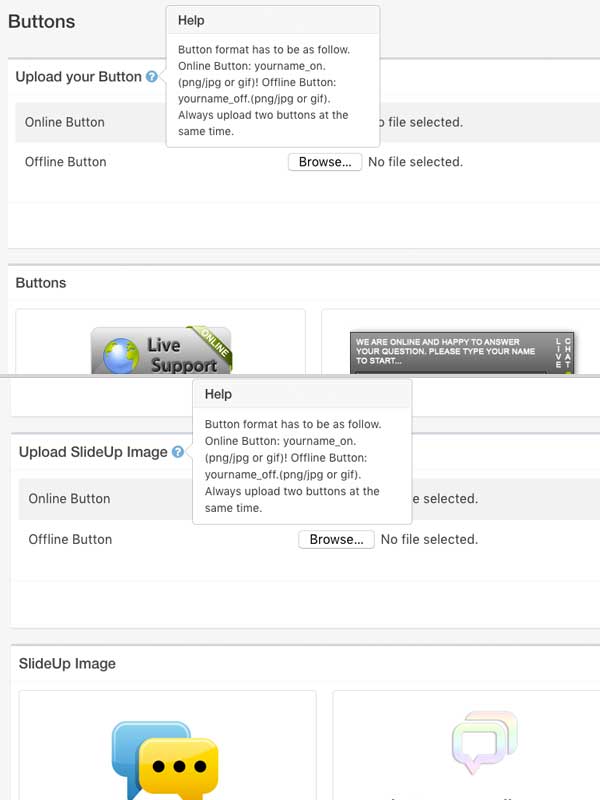This screenshot has width=600, height=800.
Task: Click Online Button label under Upload your Button
Action: click(x=65, y=122)
